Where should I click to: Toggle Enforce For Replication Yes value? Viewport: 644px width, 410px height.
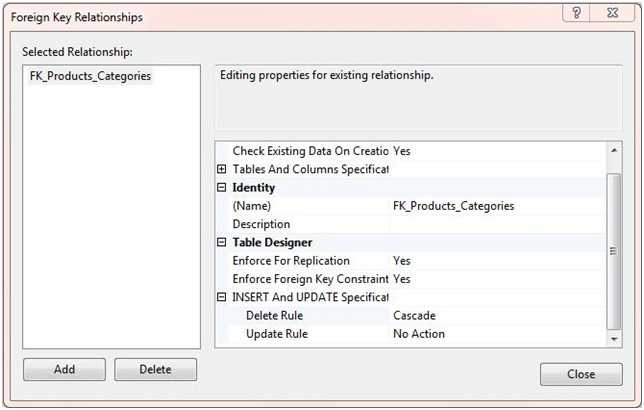[x=497, y=260]
